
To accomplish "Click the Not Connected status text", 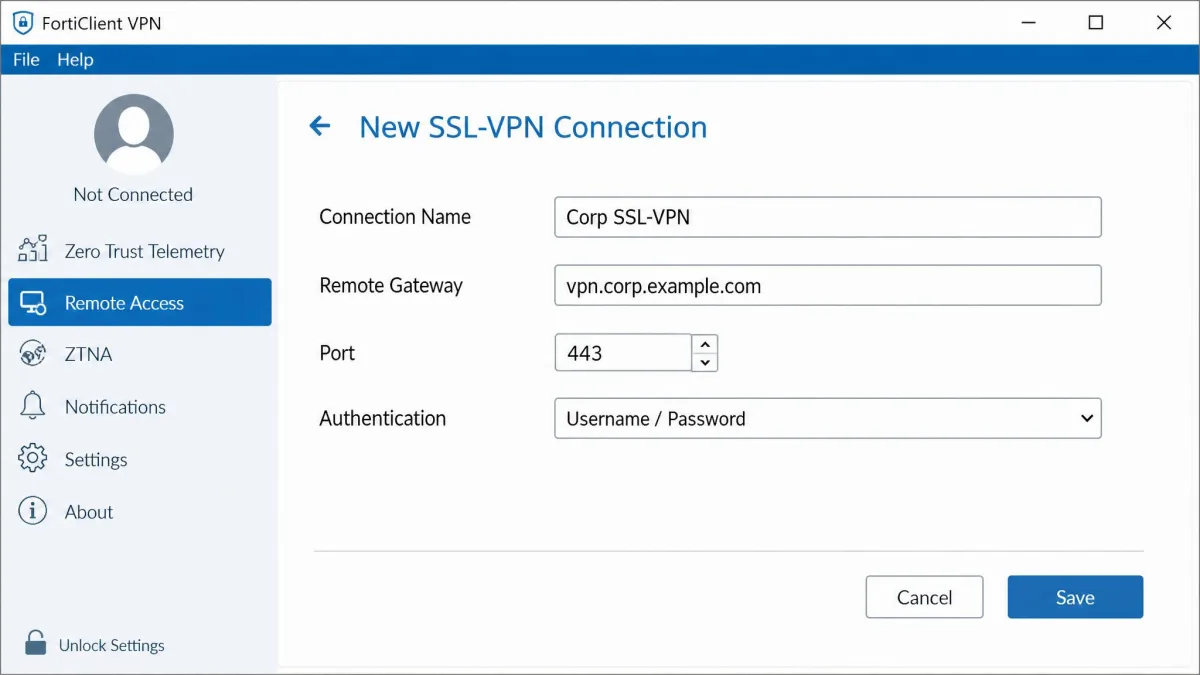I will click(133, 194).
